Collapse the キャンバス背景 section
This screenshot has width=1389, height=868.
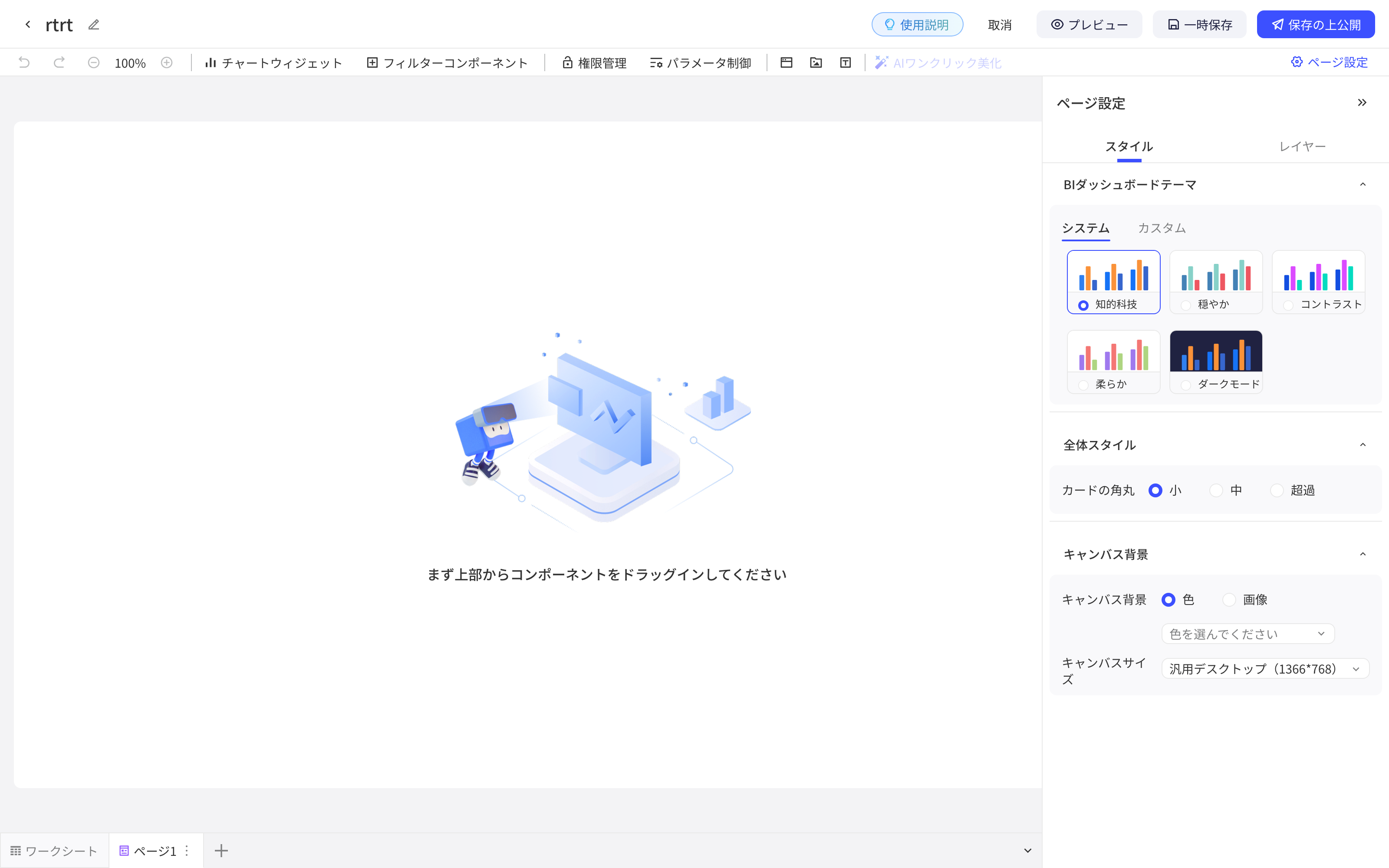point(1363,554)
